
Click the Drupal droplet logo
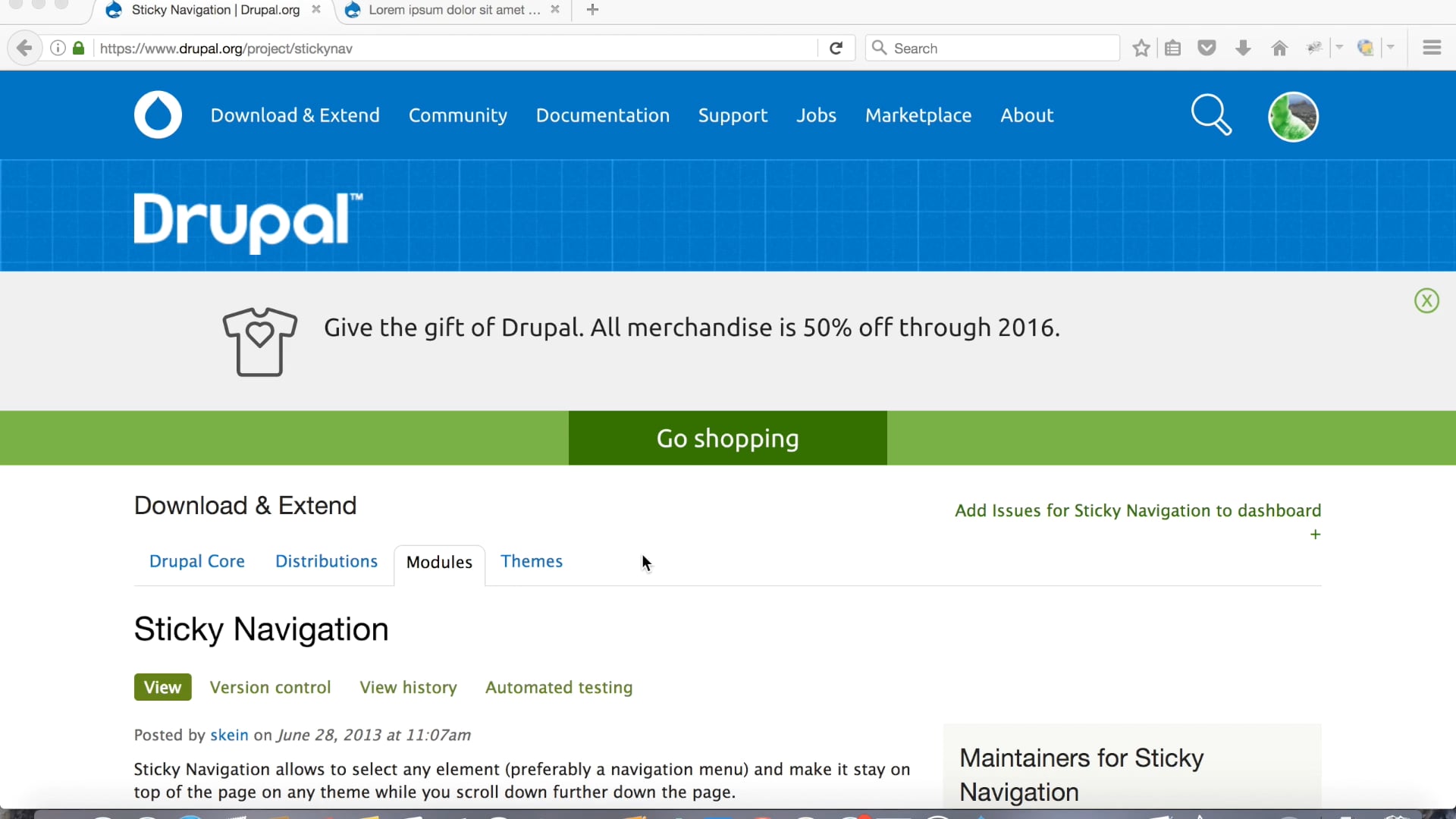pyautogui.click(x=157, y=115)
